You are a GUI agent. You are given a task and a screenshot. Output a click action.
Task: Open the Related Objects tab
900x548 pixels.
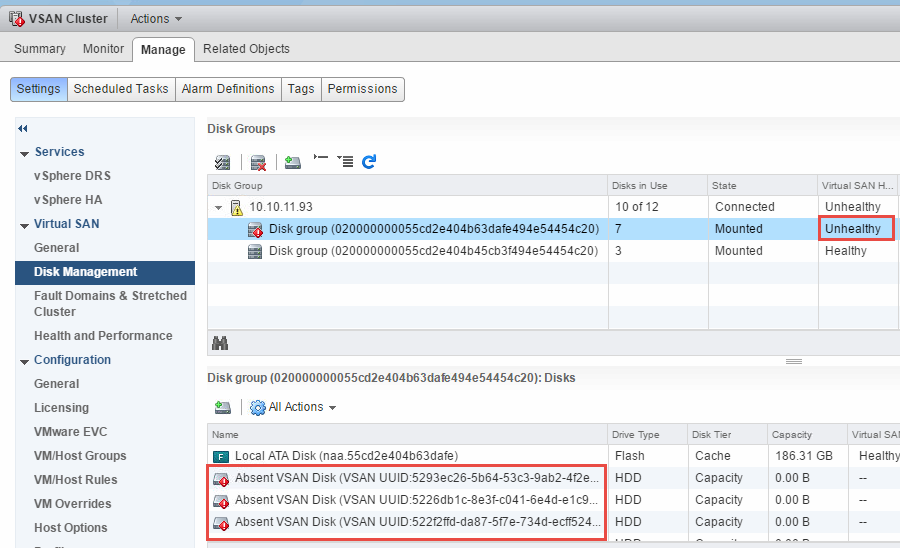(246, 49)
